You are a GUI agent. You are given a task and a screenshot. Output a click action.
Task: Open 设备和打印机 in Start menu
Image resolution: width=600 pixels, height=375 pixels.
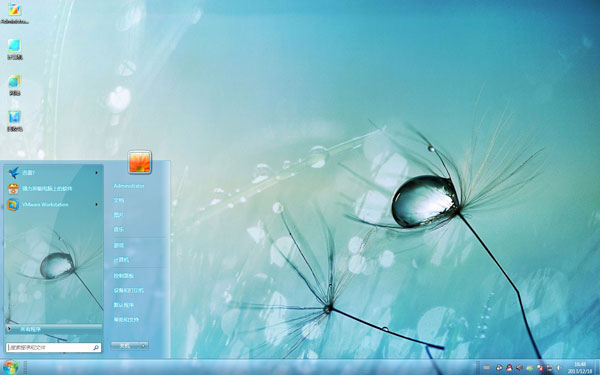coord(129,290)
